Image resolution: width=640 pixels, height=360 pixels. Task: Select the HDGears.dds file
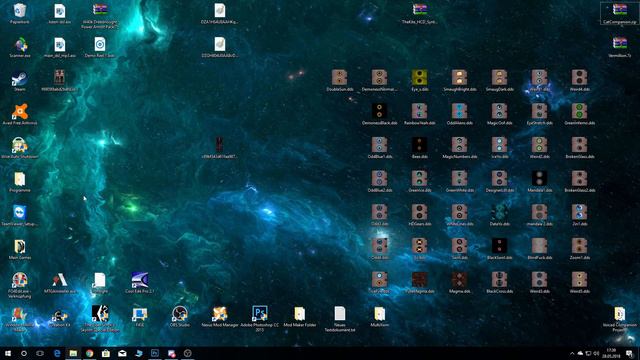click(420, 215)
